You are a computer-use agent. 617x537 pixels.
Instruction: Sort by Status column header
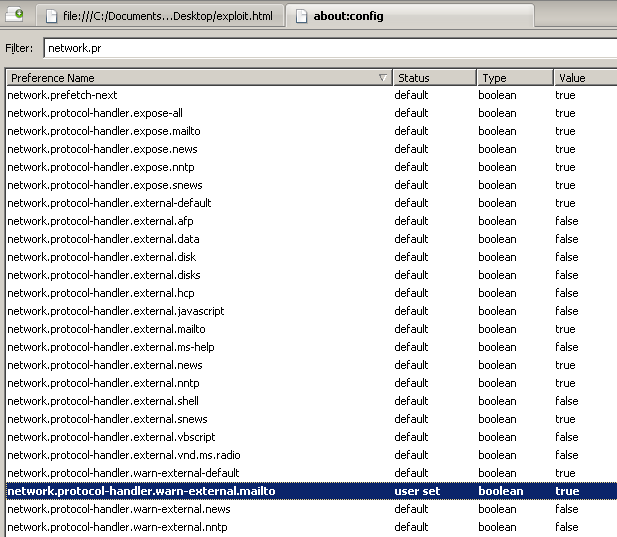tap(435, 78)
